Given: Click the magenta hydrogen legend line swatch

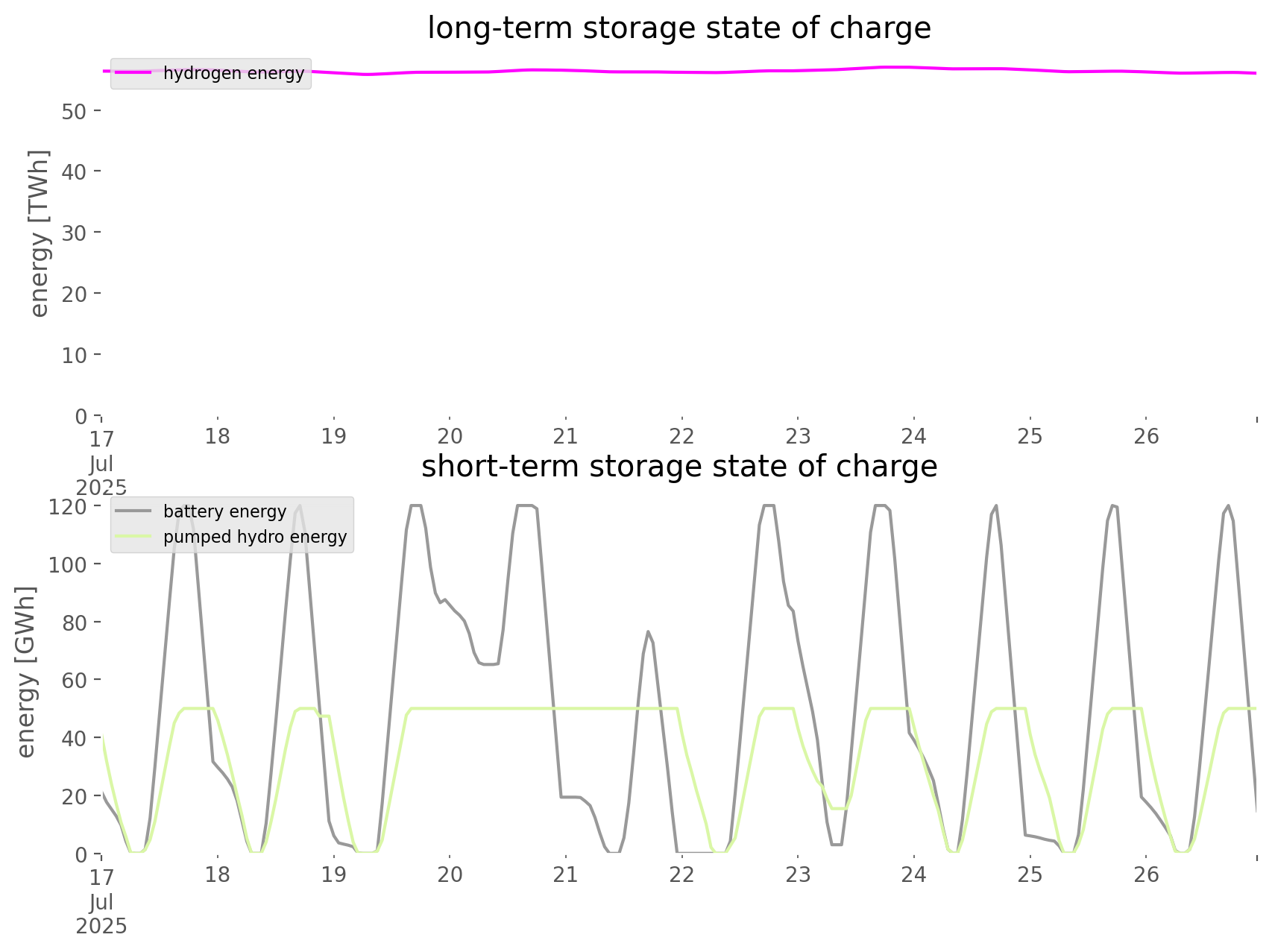Looking at the screenshot, I should 134,73.
